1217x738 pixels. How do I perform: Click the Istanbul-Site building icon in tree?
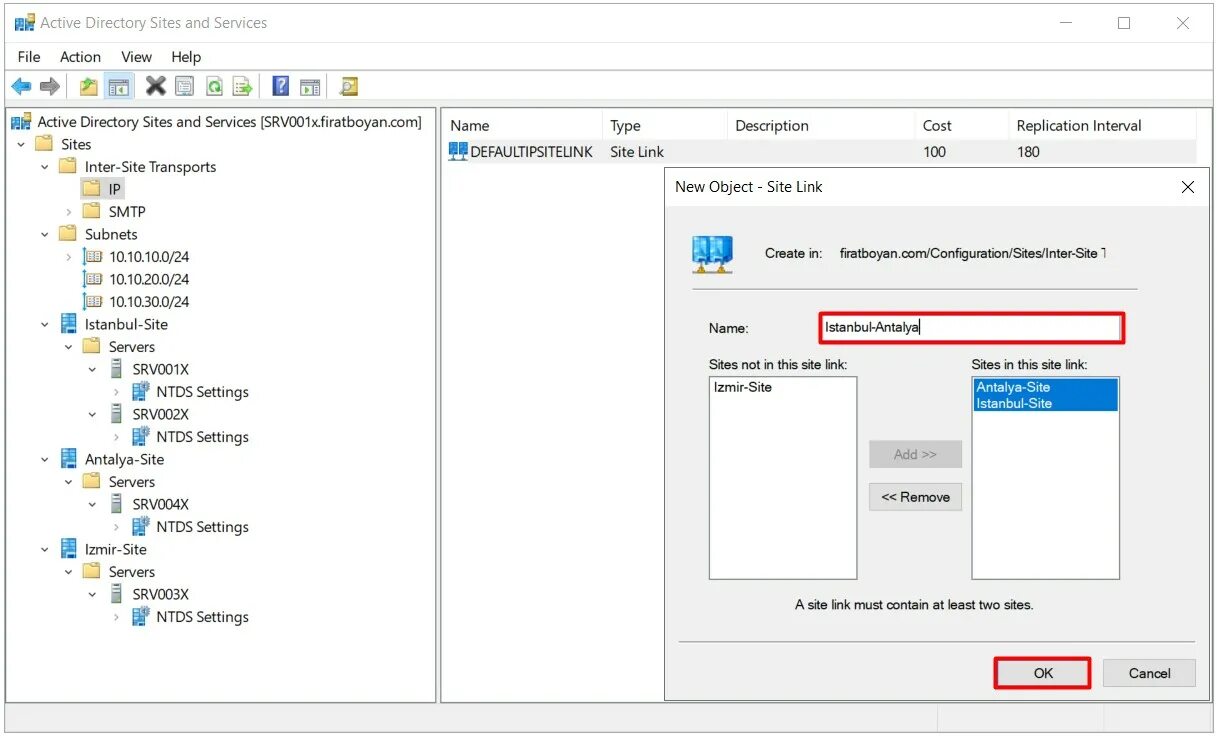[69, 324]
